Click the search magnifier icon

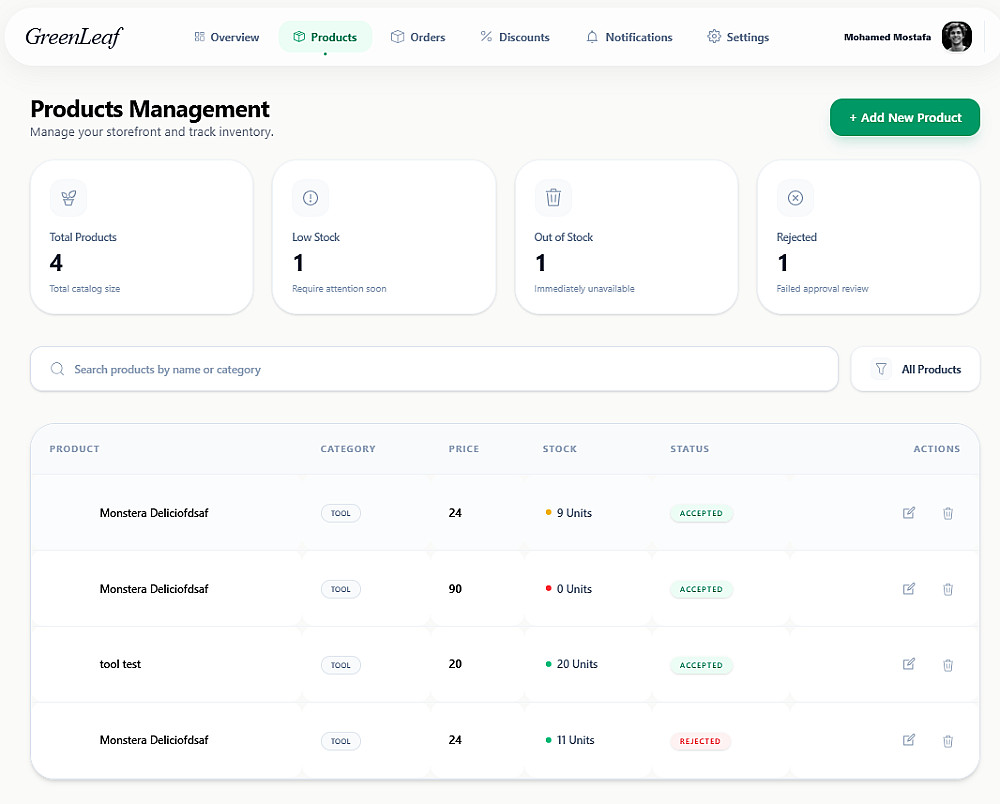click(x=57, y=369)
